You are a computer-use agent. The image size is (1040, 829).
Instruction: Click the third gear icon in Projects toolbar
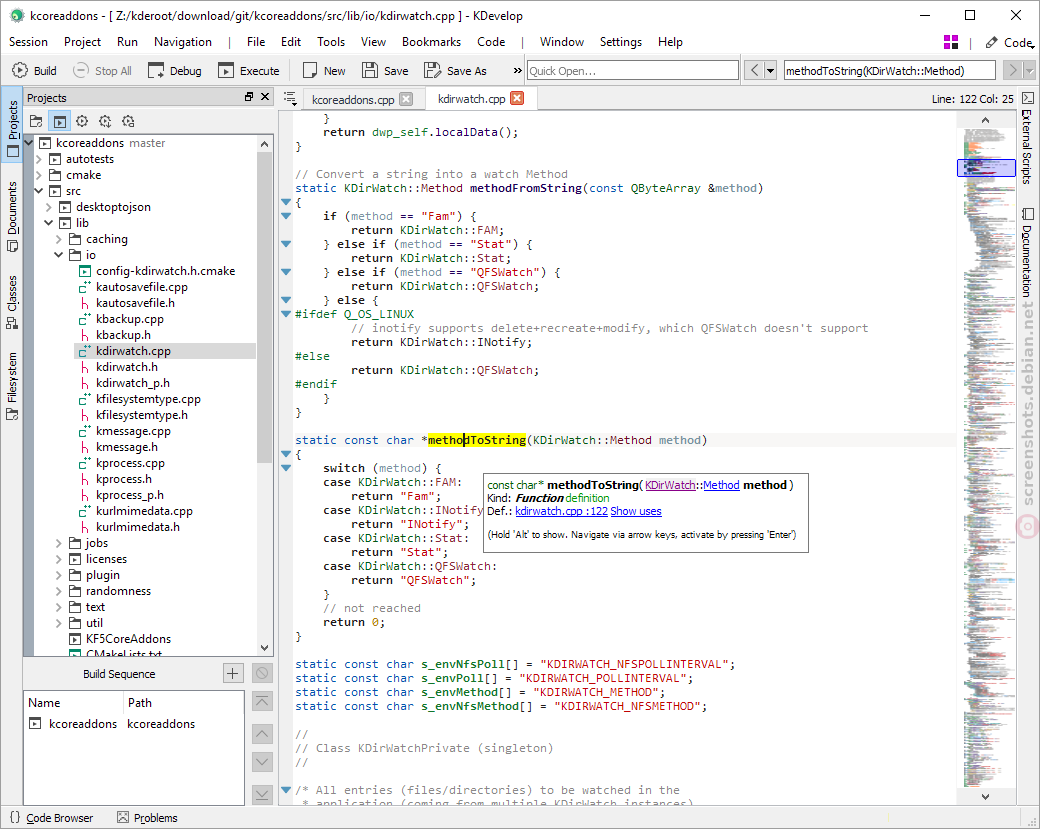click(x=128, y=121)
